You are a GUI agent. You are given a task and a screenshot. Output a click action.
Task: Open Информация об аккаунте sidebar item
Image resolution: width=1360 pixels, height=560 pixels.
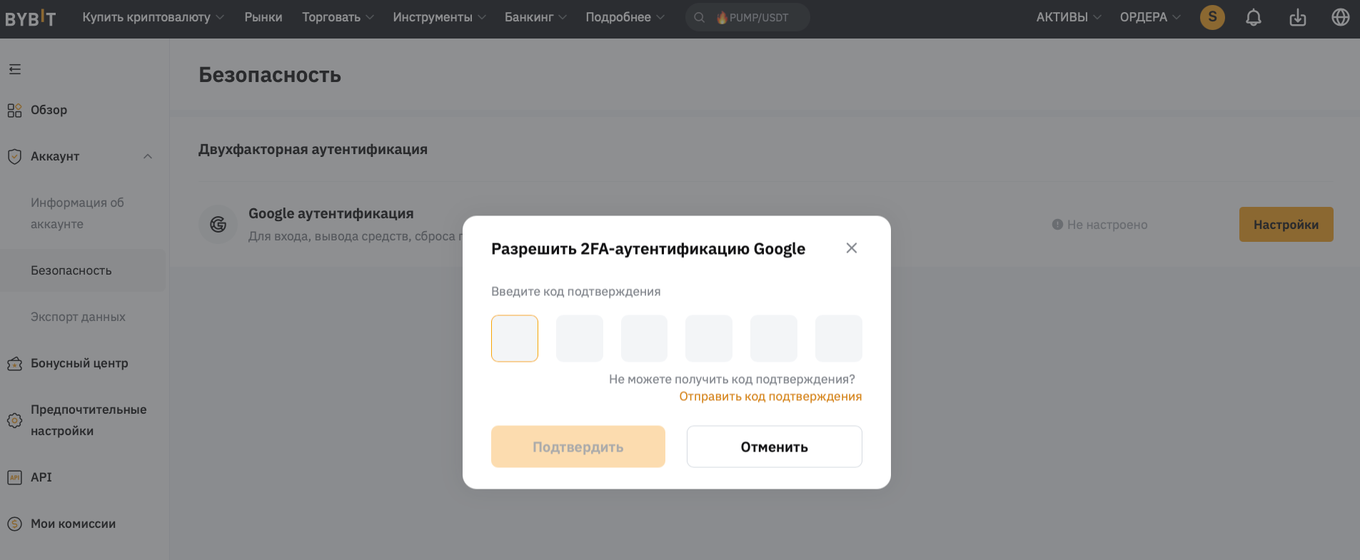(x=77, y=213)
